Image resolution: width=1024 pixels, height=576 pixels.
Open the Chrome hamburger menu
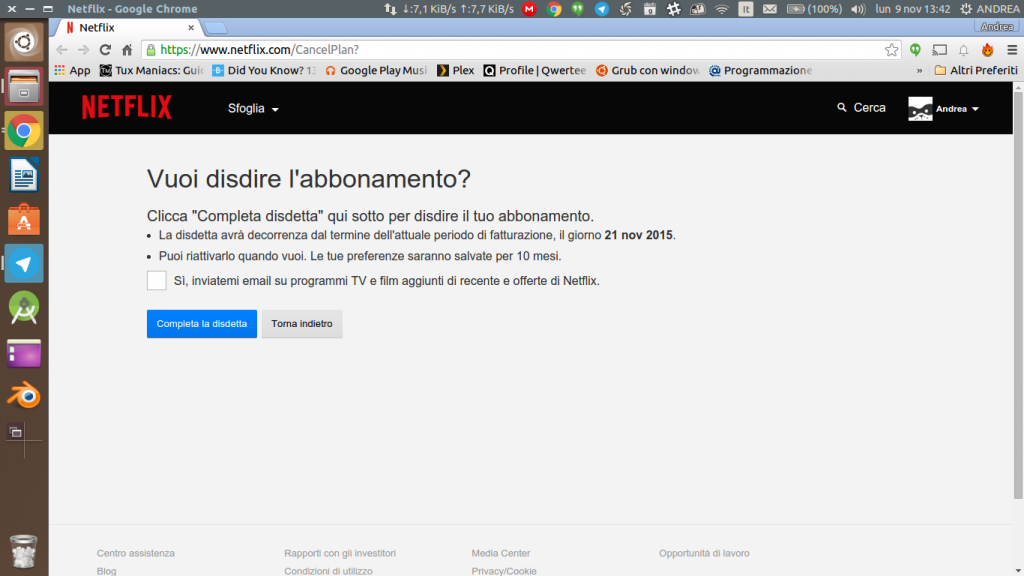[1012, 50]
